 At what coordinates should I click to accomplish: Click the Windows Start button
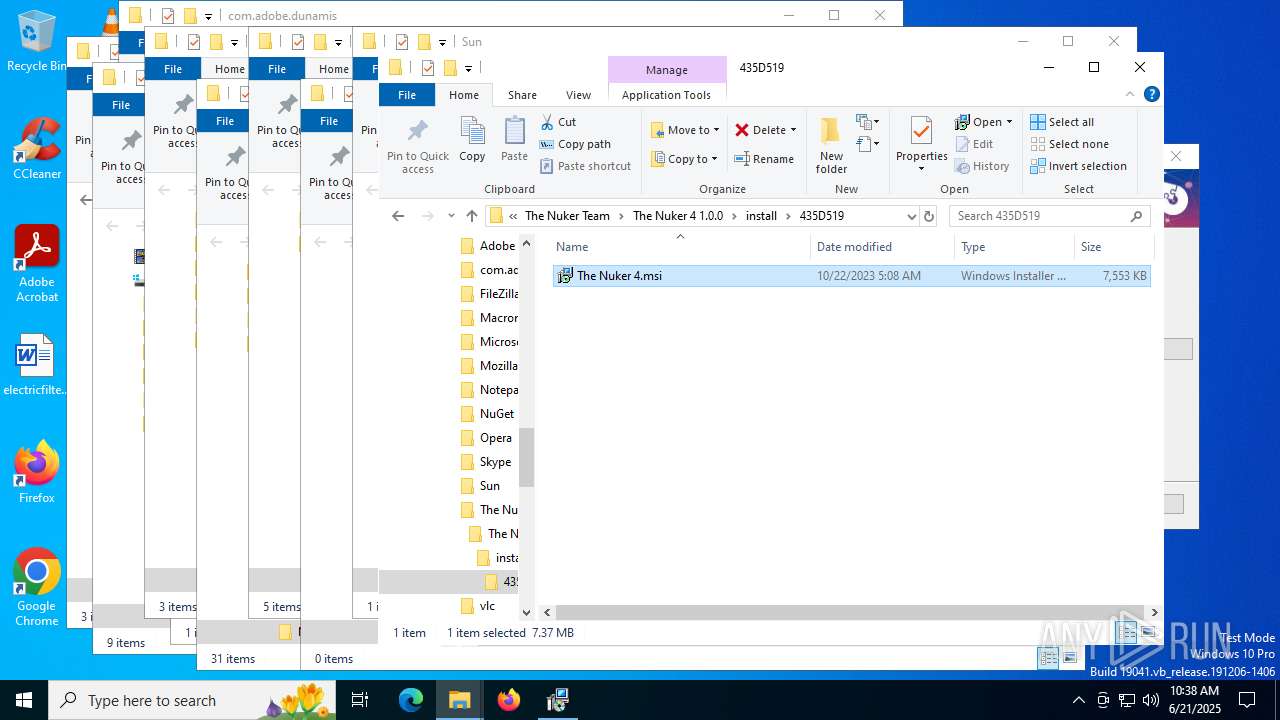(x=24, y=700)
